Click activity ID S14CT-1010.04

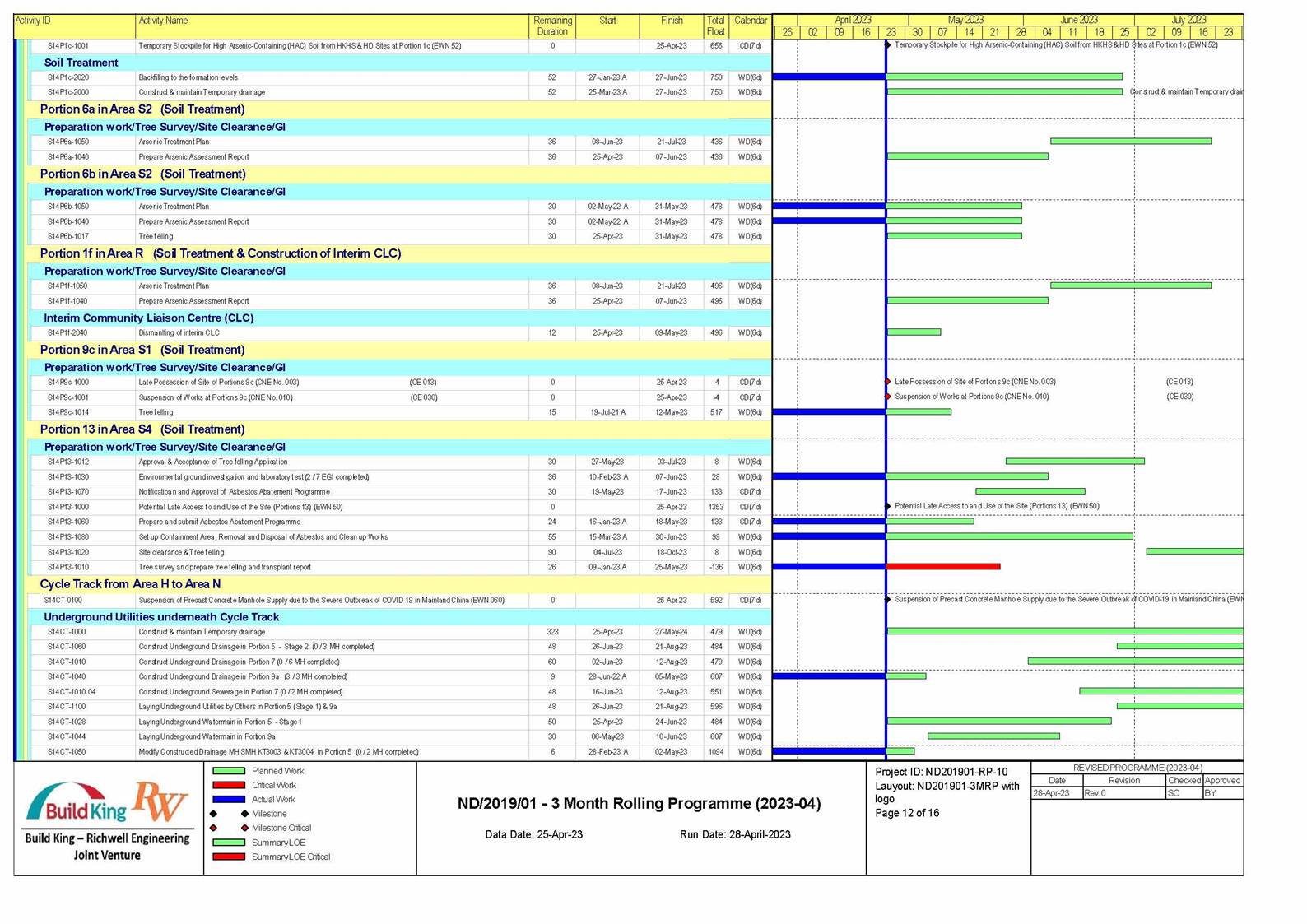point(72,692)
